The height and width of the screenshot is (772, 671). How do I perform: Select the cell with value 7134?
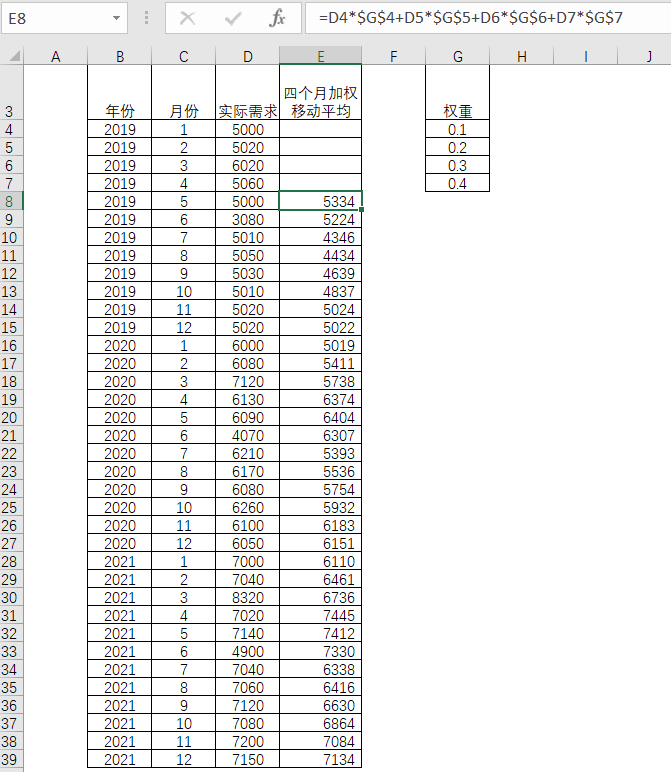[320, 759]
